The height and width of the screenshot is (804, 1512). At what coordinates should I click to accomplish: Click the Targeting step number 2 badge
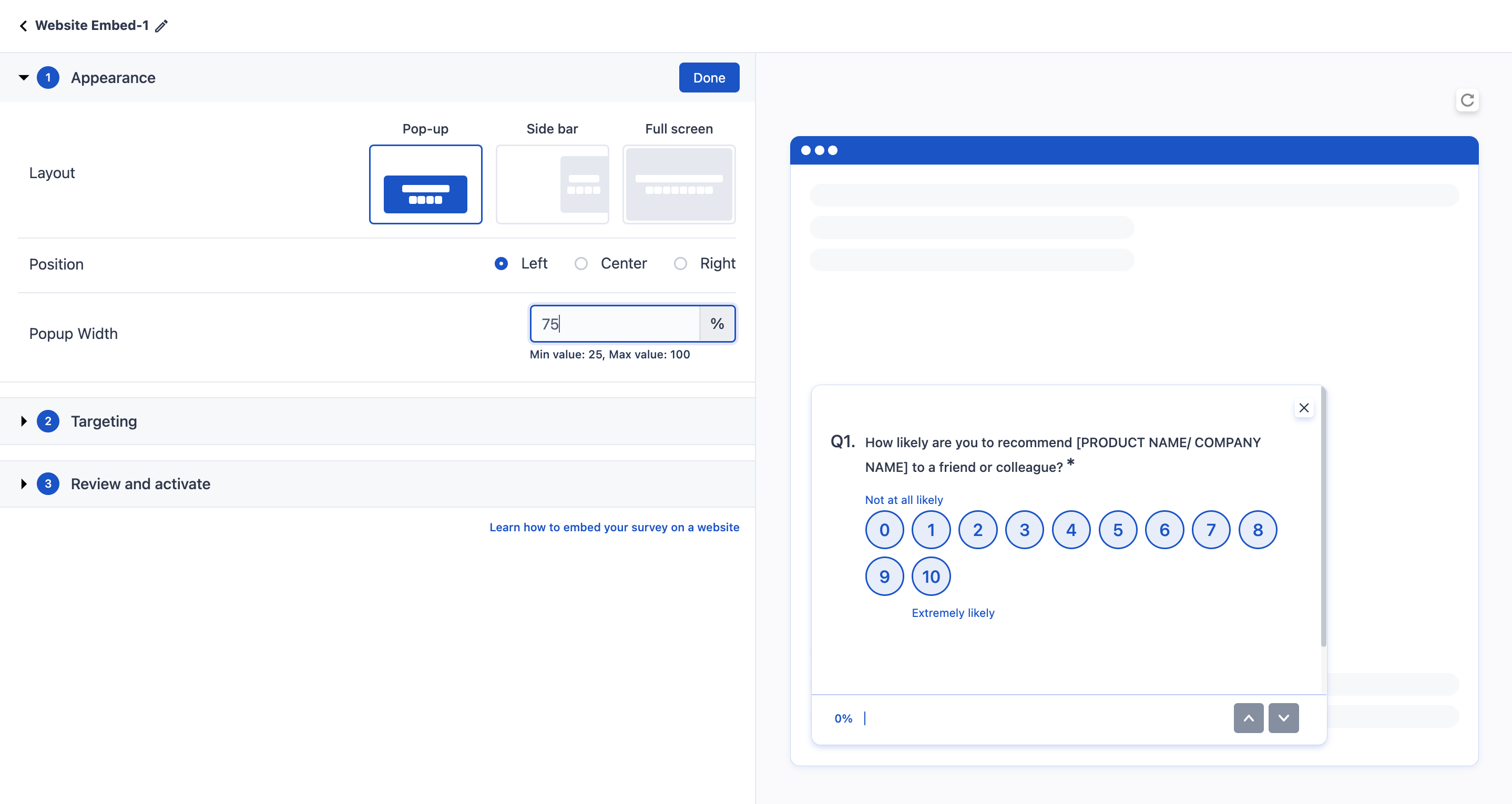(48, 421)
